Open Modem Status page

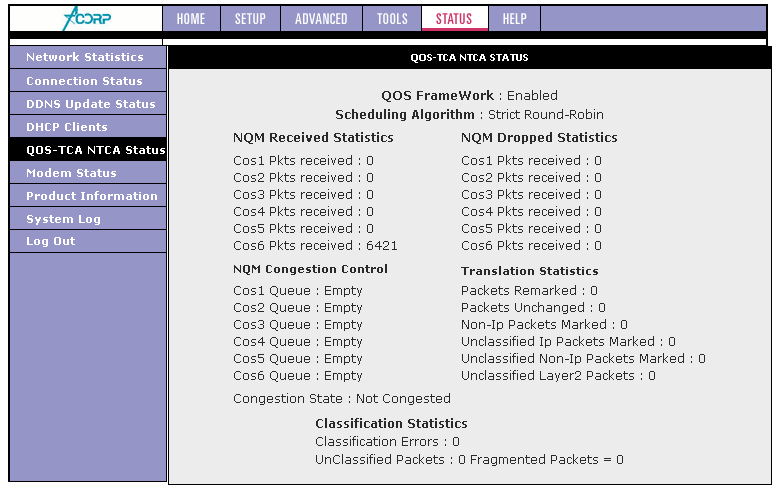click(88, 173)
